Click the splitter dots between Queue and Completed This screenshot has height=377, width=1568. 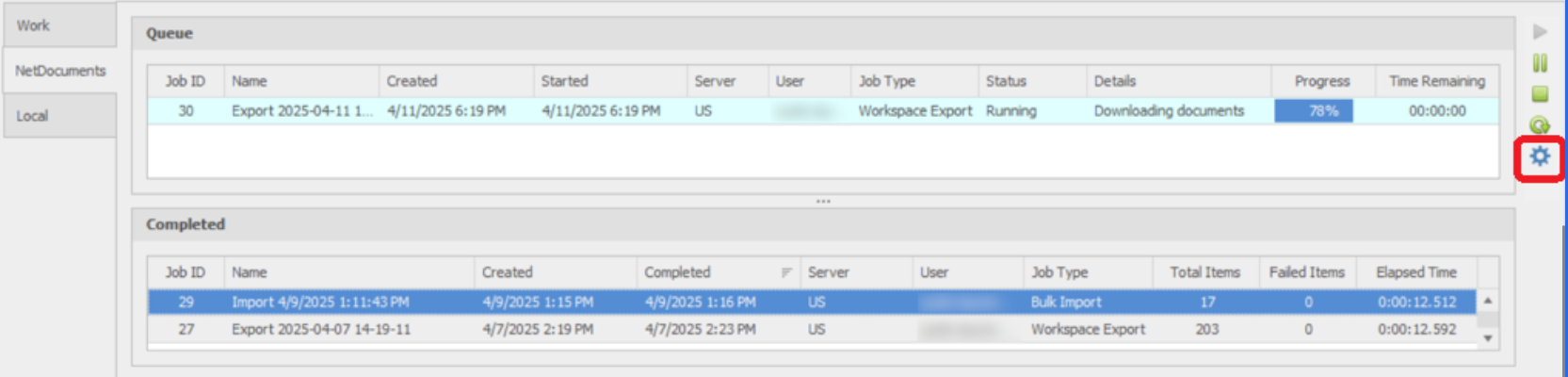coord(823,201)
